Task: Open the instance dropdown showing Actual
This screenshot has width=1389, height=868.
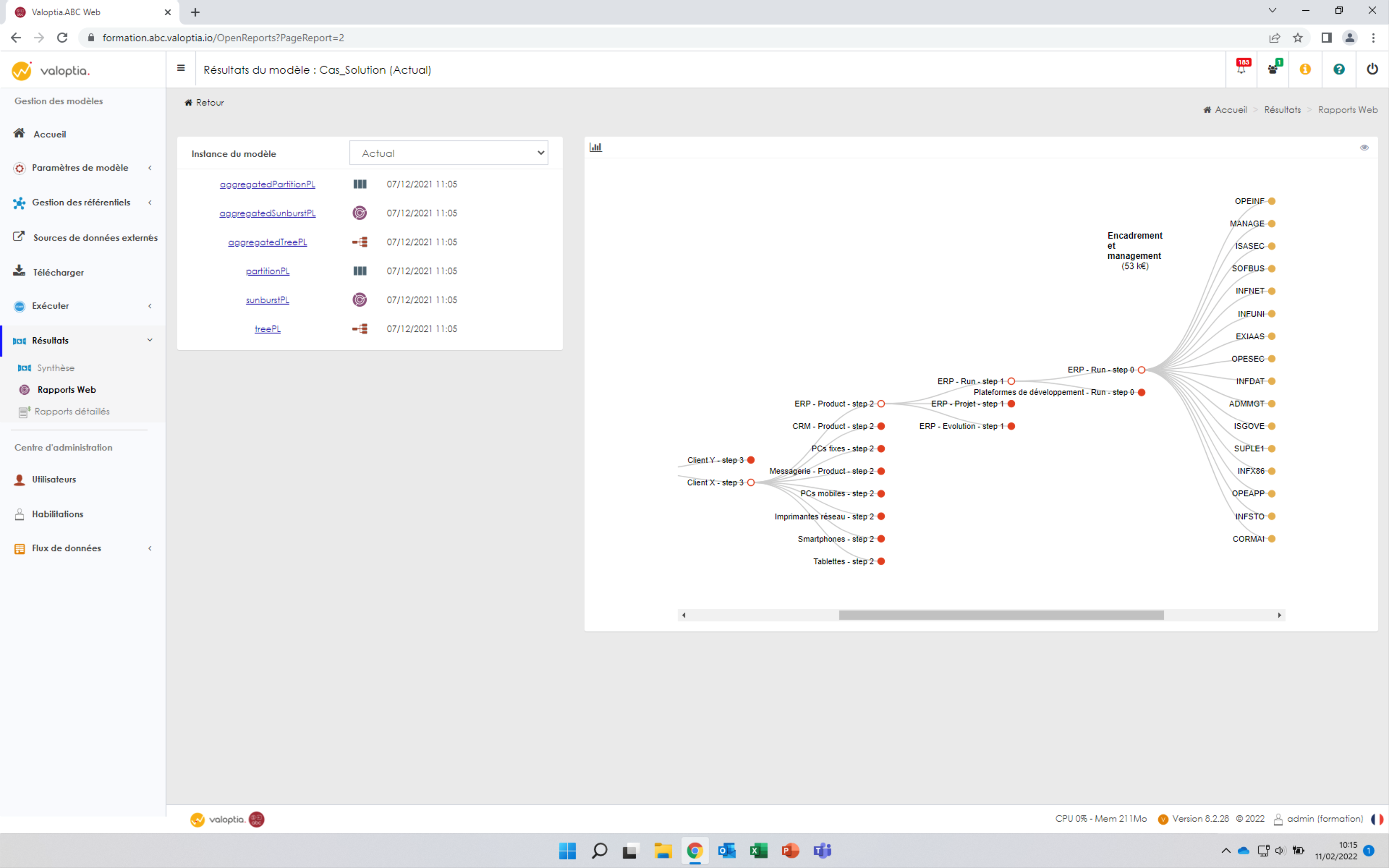Action: click(x=449, y=153)
